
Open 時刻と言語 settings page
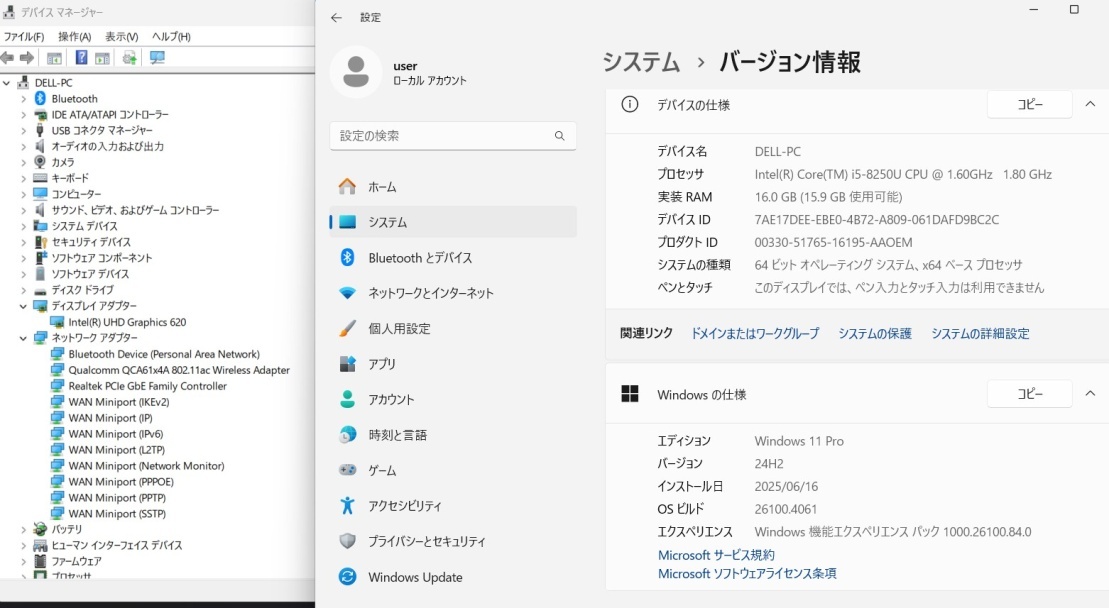click(453, 435)
